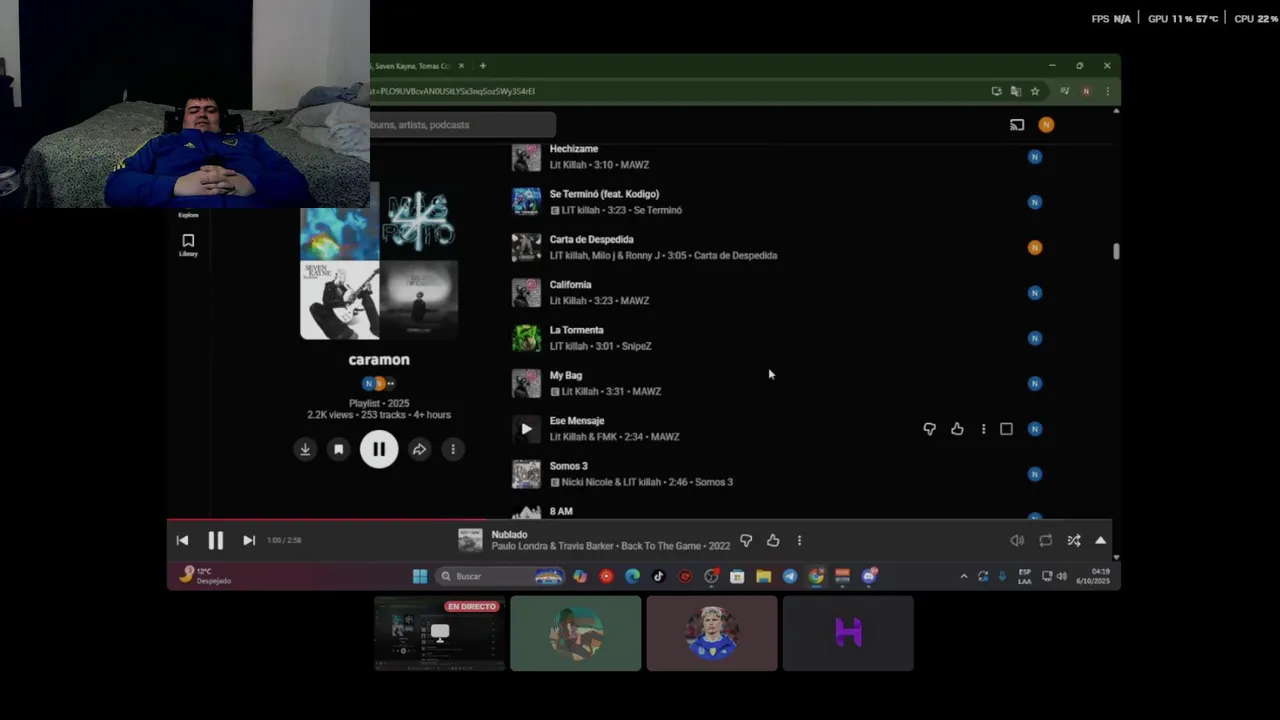The width and height of the screenshot is (1280, 720).
Task: Play the Ese Mensaje track
Action: [x=526, y=429]
